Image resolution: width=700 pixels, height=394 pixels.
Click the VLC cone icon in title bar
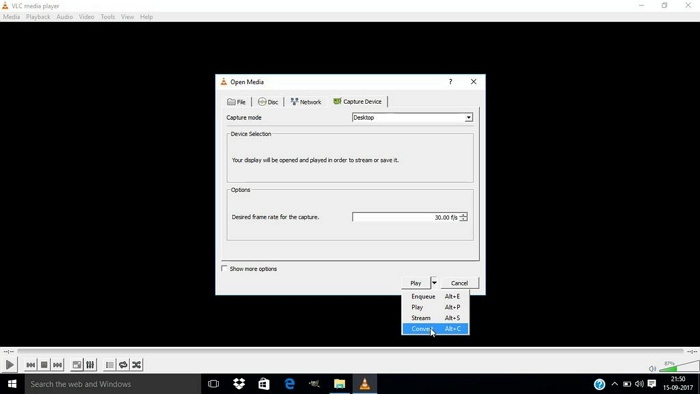[5, 5]
